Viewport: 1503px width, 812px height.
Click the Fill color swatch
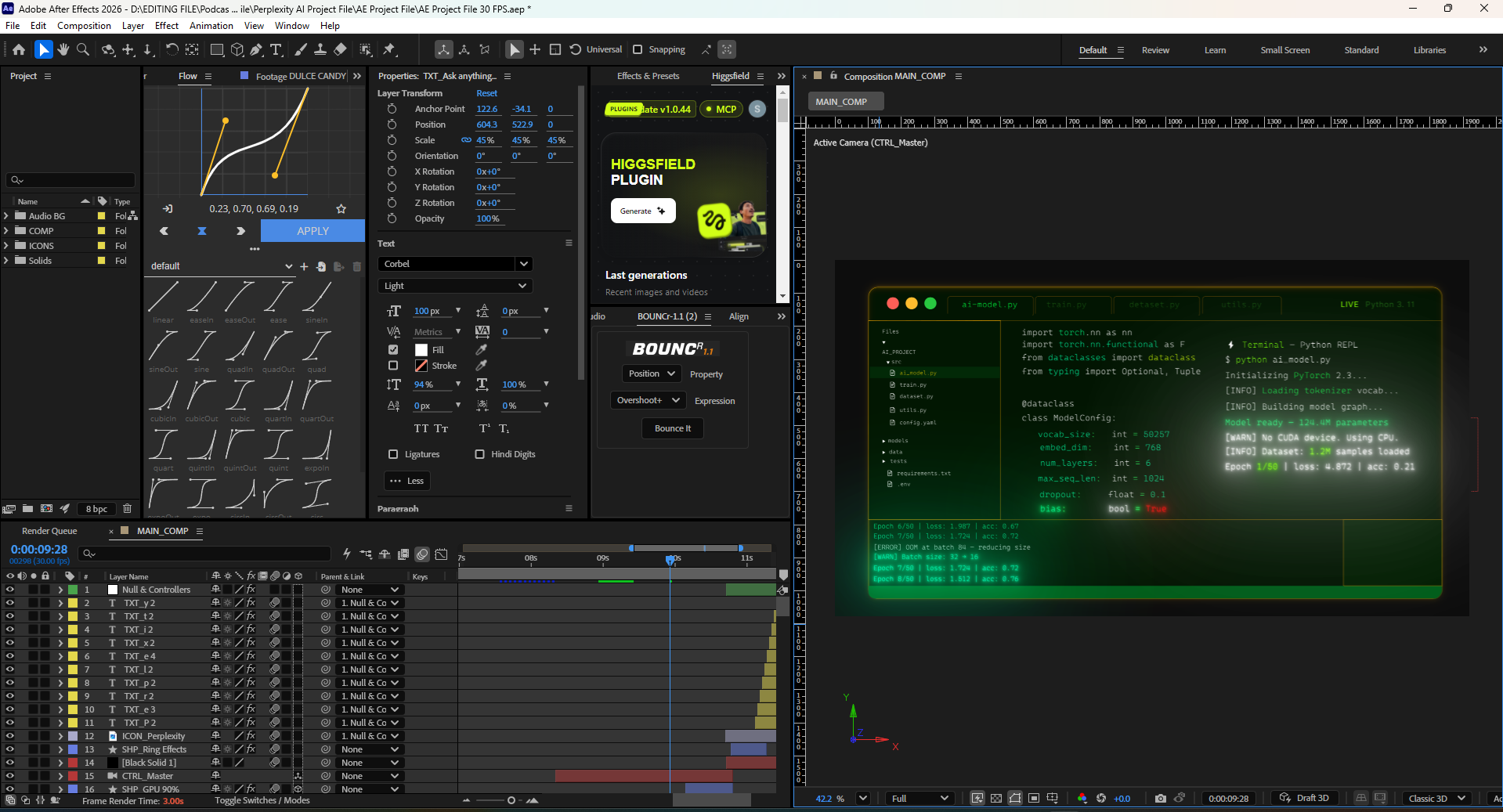pos(421,350)
